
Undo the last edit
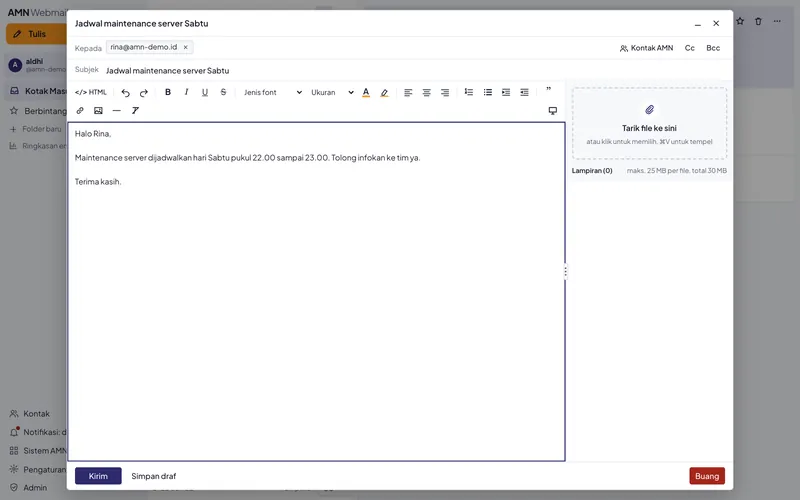126,92
